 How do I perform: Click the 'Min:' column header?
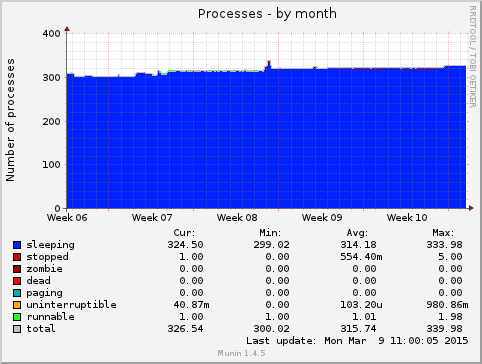tap(270, 233)
